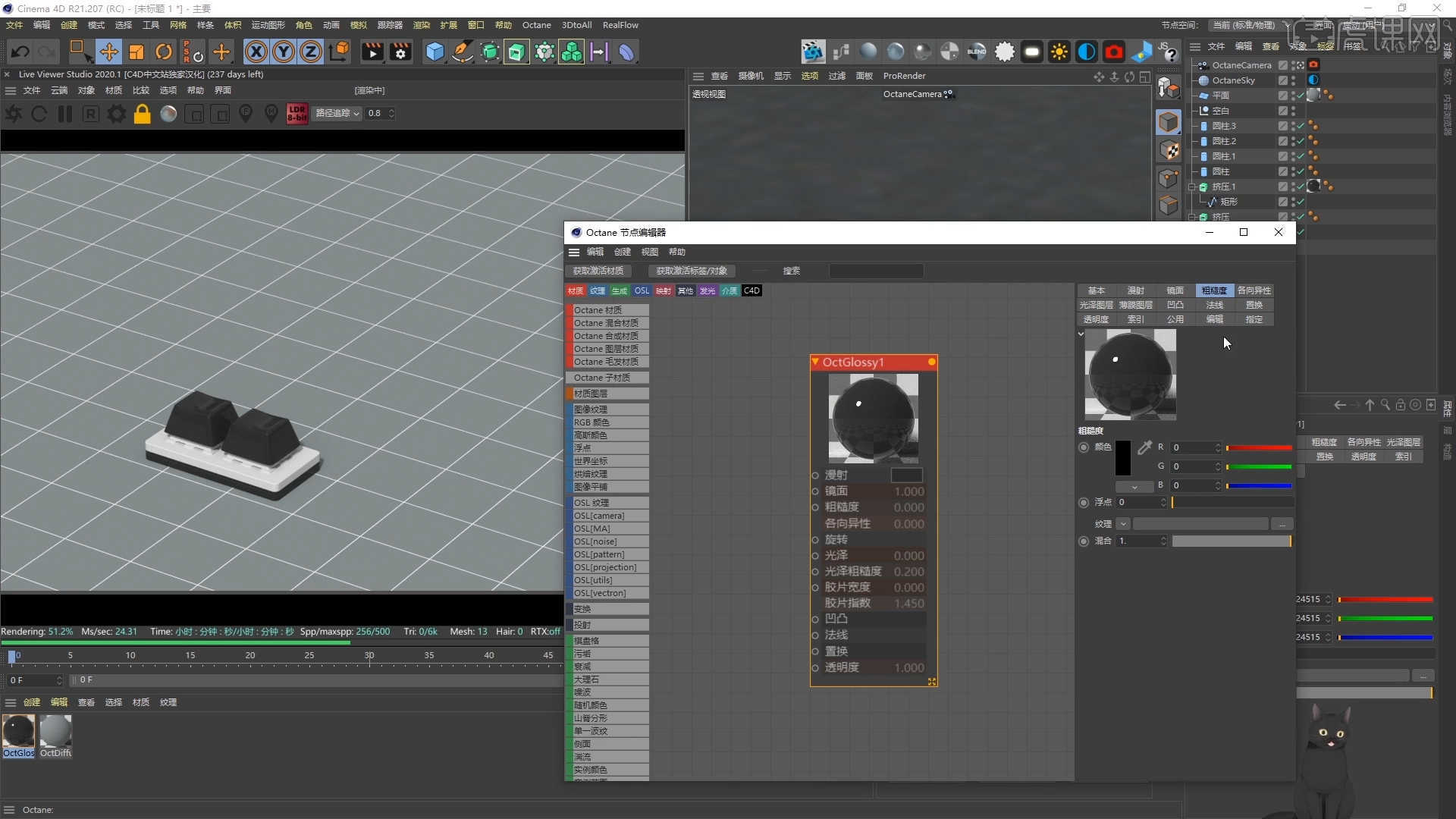The image size is (1456, 819).
Task: Open the node editor hamburger menu
Action: (574, 252)
